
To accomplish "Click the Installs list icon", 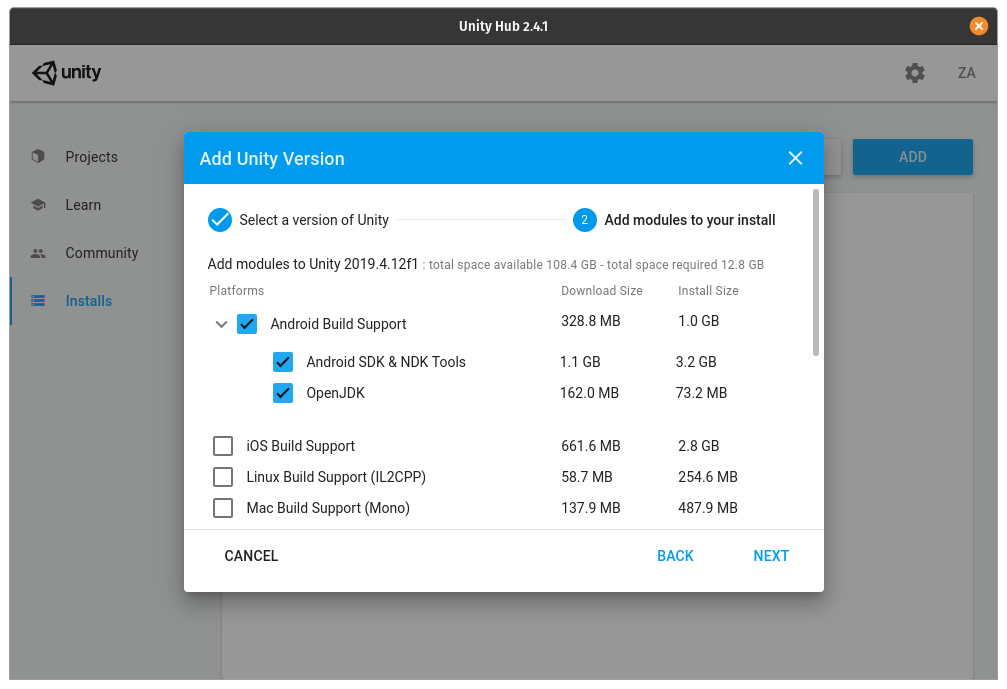I will coord(39,301).
